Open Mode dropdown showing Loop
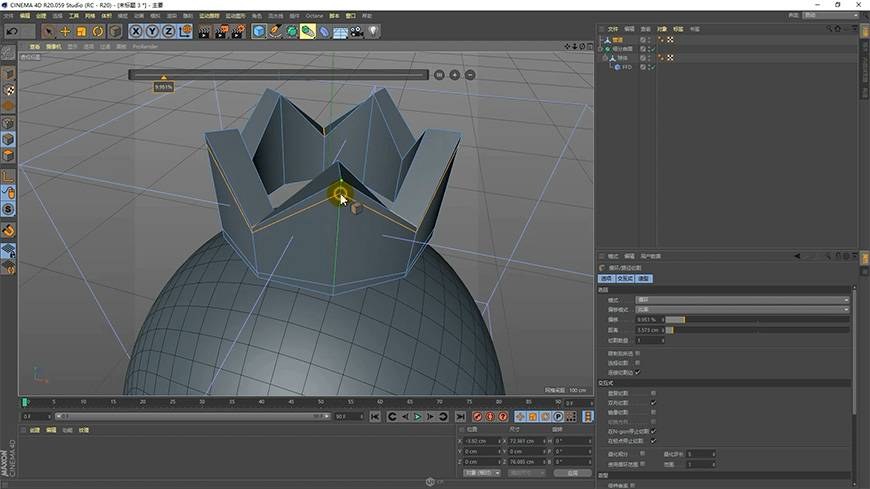Image resolution: width=870 pixels, height=489 pixels. point(742,300)
